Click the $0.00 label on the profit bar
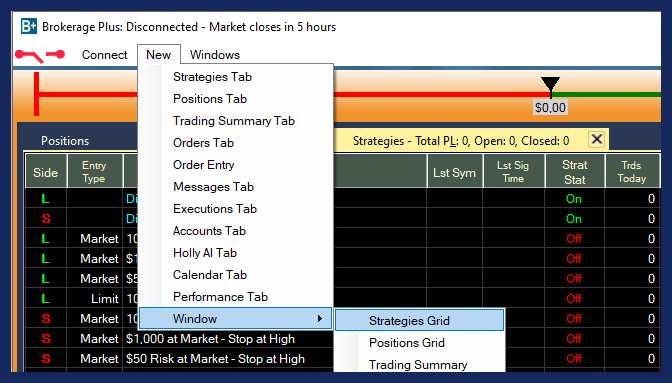672x383 pixels. [x=550, y=108]
